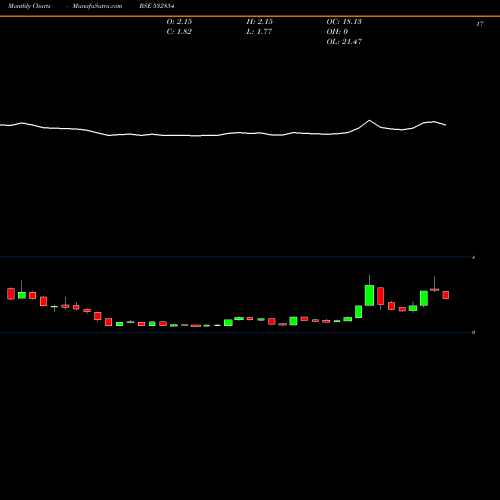Click the OC: 18.13 value

[x=344, y=22]
